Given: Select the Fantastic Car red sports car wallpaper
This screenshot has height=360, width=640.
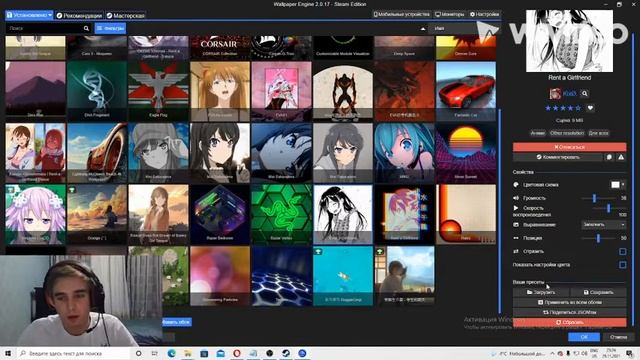Looking at the screenshot, I should 466,91.
